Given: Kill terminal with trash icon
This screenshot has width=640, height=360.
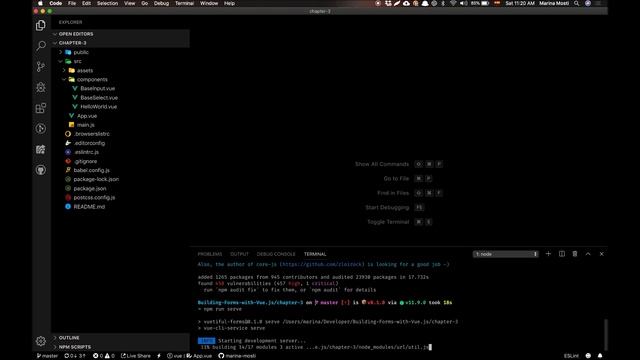Looking at the screenshot, I should point(575,254).
